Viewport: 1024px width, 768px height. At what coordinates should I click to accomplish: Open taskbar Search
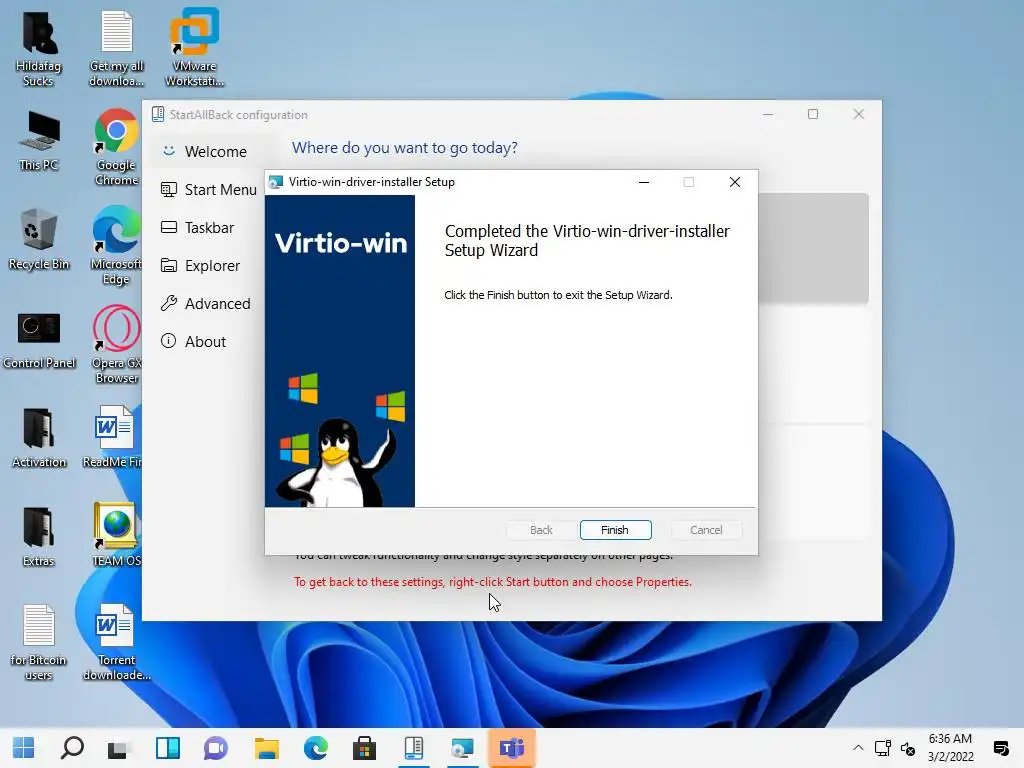point(72,748)
